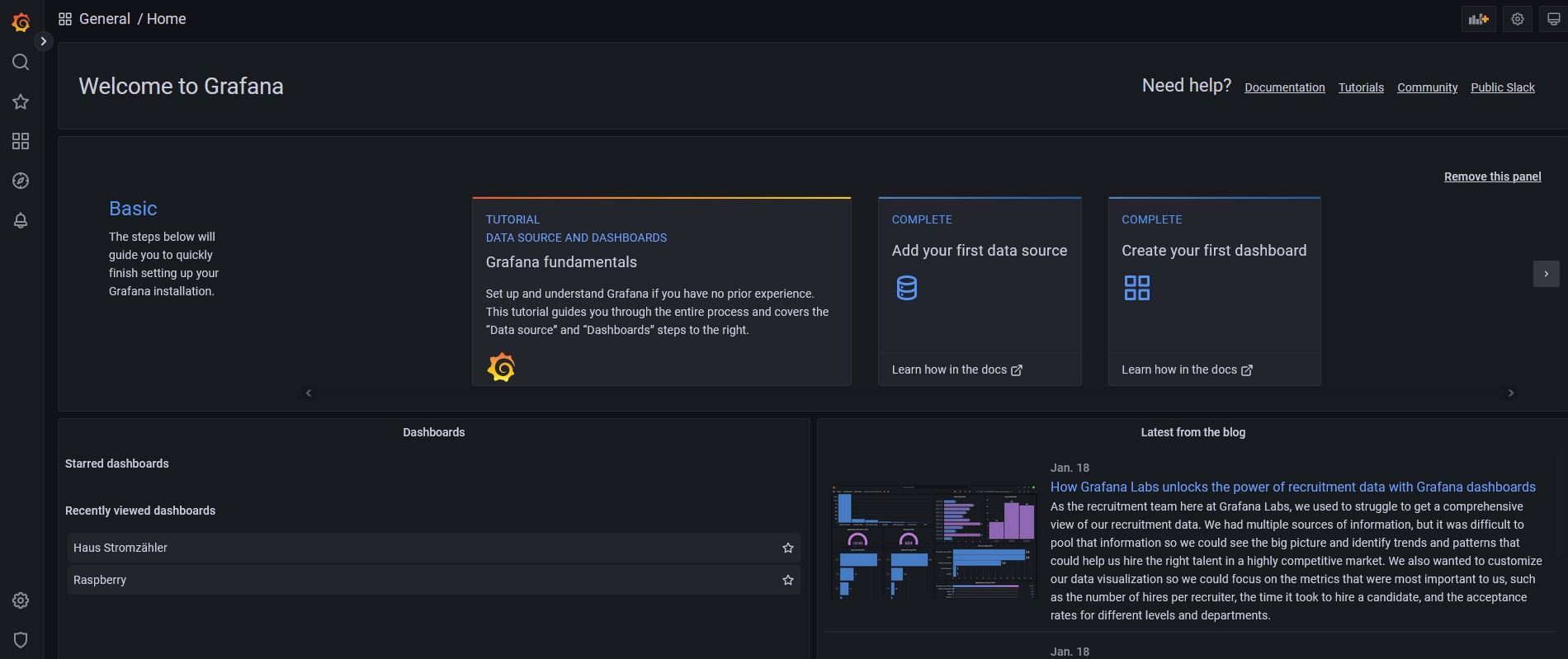Open the Alerting bell icon
This screenshot has height=659, width=1568.
pyautogui.click(x=21, y=220)
